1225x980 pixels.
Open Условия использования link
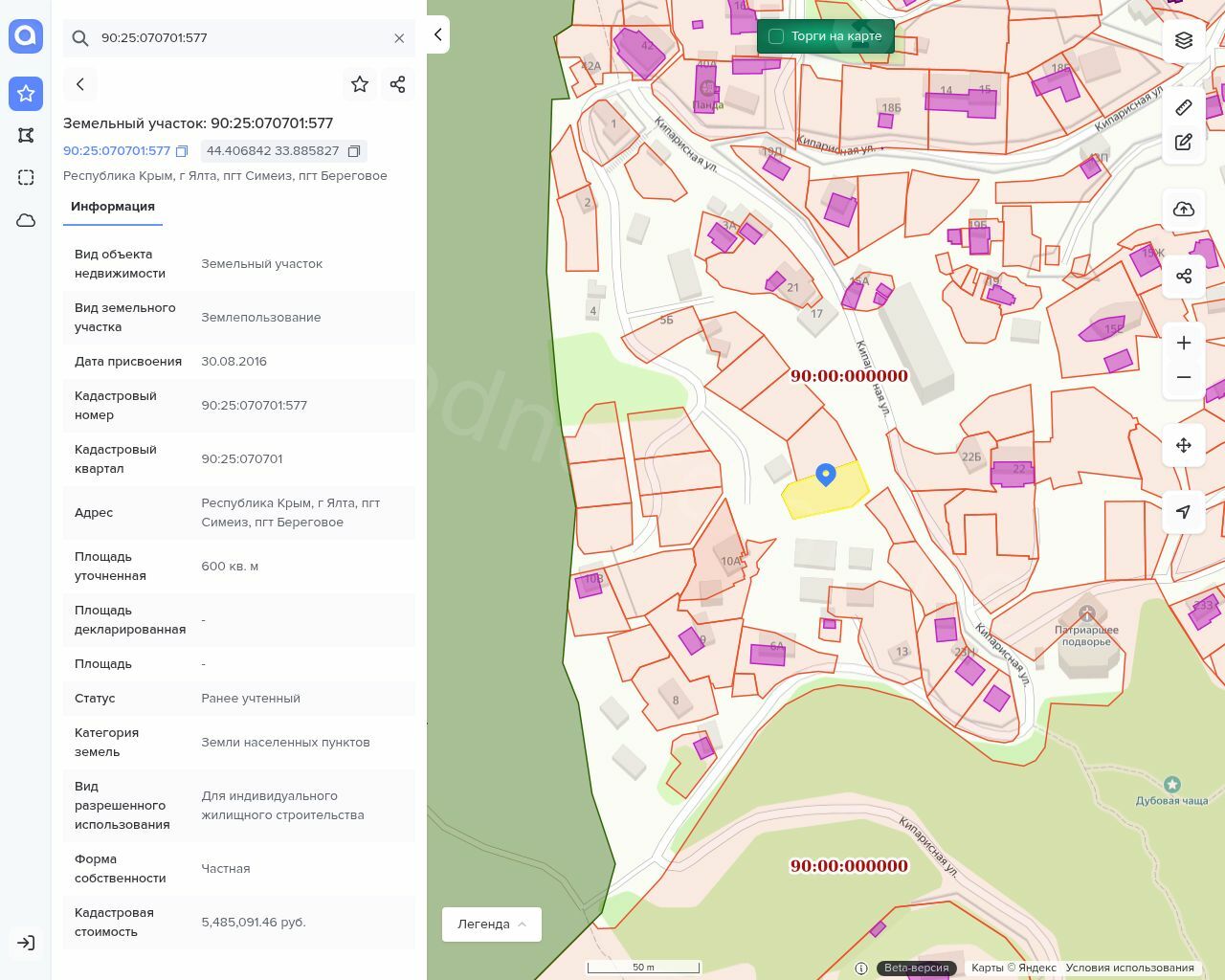pyautogui.click(x=1129, y=968)
